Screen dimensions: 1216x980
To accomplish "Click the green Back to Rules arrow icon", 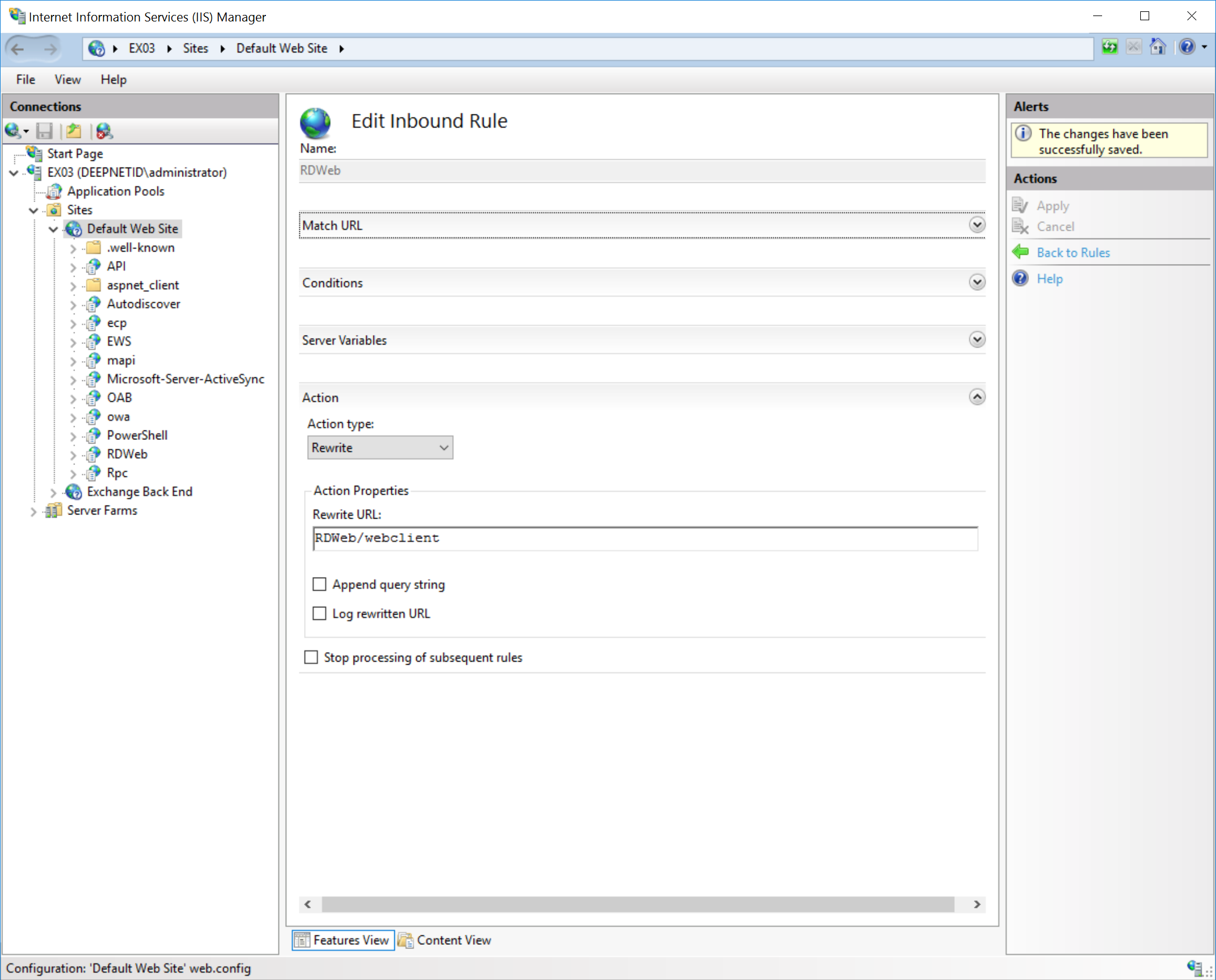I will click(1020, 252).
